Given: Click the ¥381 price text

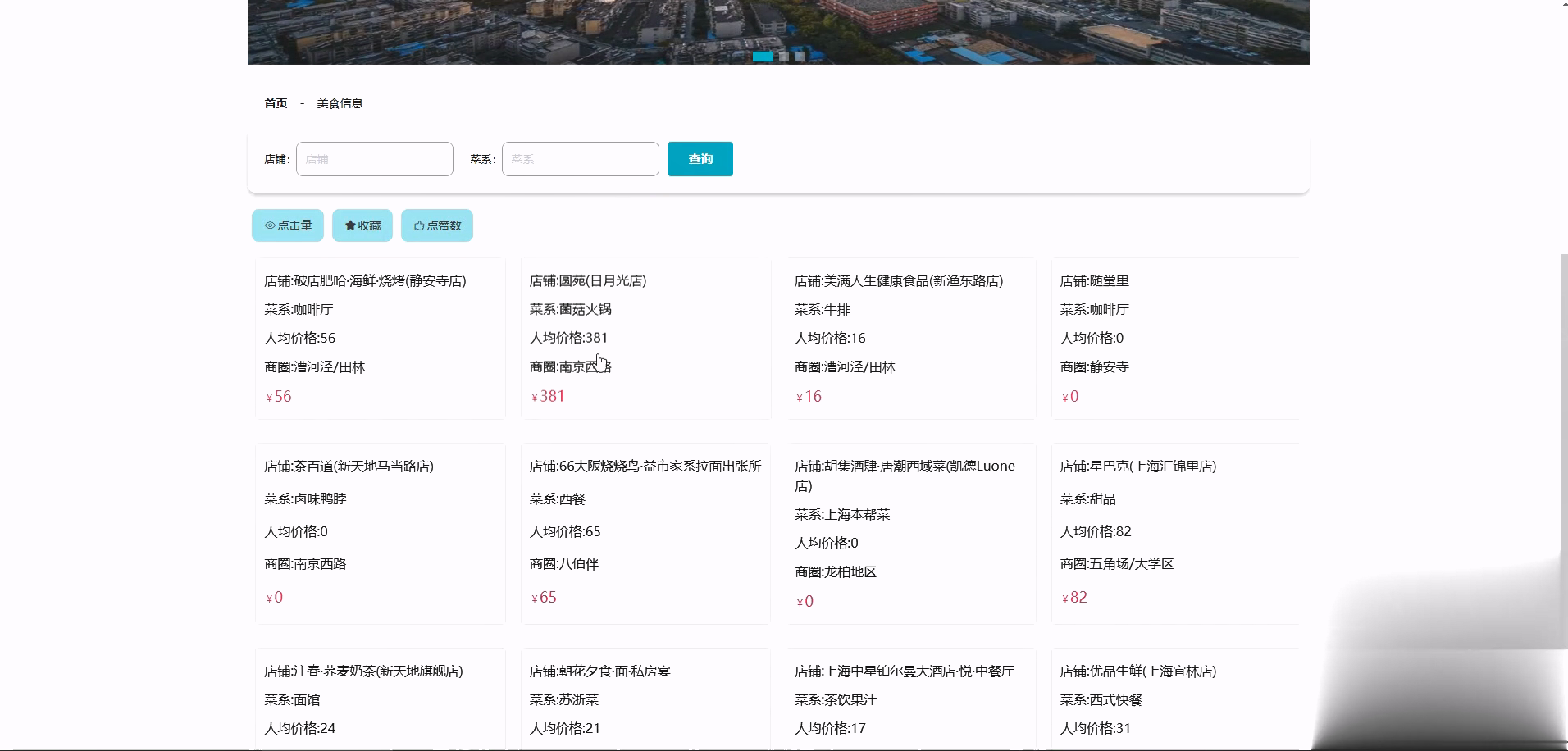Looking at the screenshot, I should point(548,396).
